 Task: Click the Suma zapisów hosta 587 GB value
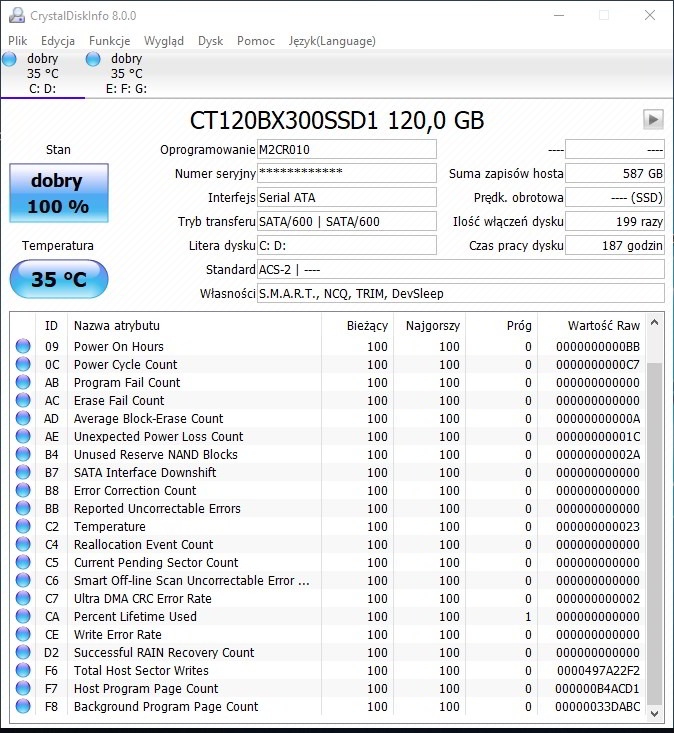615,173
